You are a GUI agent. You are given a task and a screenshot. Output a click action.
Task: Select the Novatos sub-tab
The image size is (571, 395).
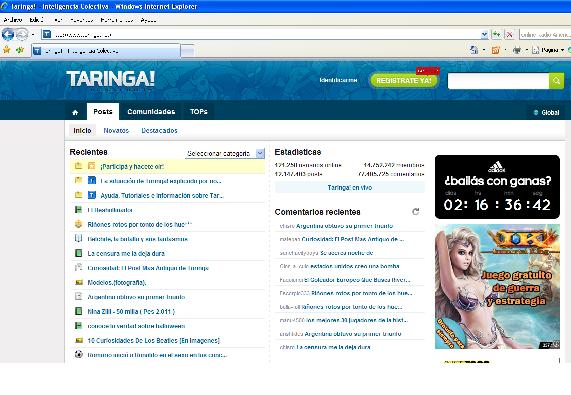(116, 130)
